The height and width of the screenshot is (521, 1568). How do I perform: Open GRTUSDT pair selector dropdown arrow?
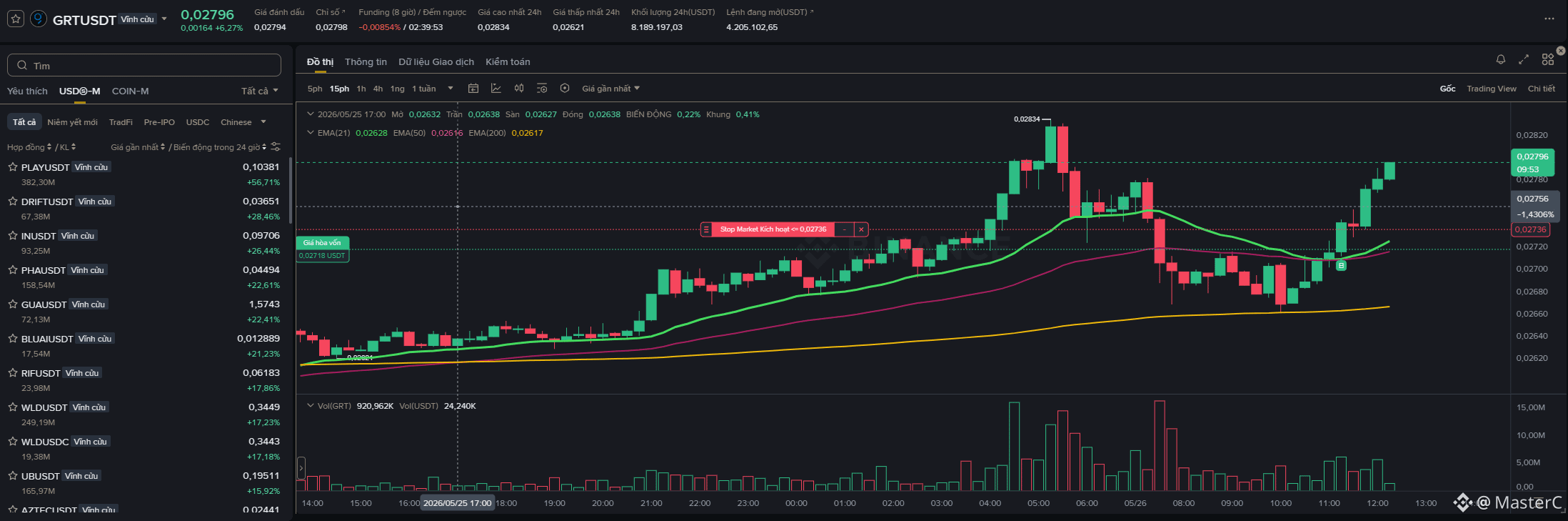point(164,19)
